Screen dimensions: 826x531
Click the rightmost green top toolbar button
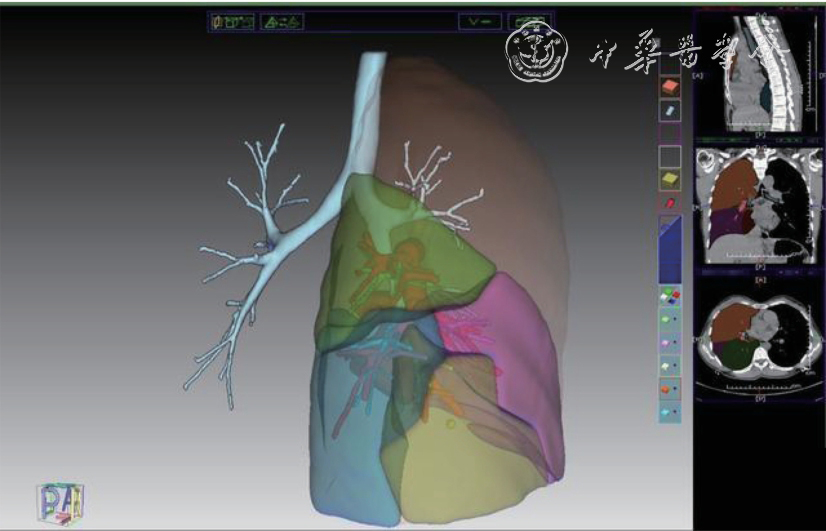pos(528,22)
